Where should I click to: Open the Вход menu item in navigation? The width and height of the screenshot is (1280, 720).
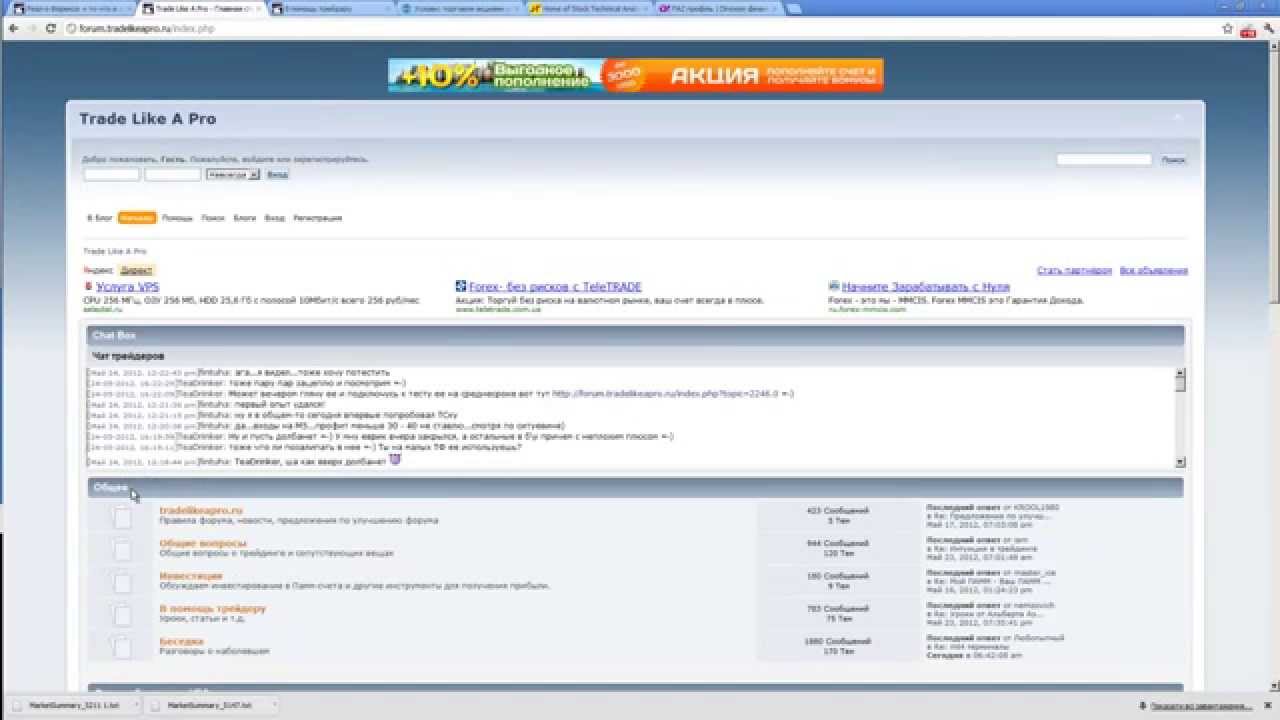click(274, 218)
